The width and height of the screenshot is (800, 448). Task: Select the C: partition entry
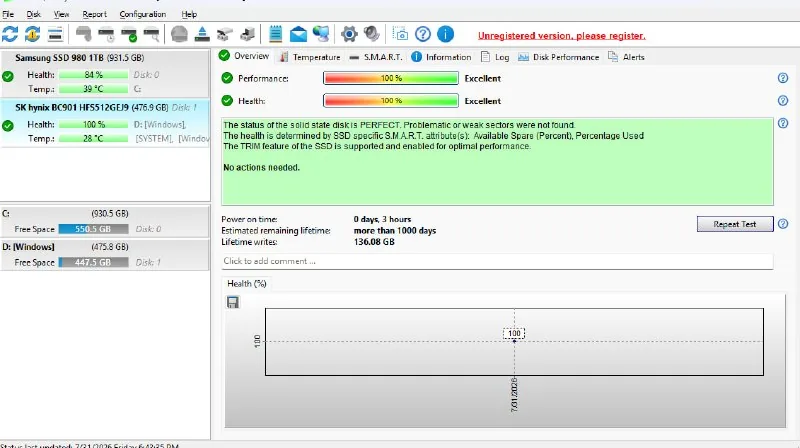click(105, 221)
